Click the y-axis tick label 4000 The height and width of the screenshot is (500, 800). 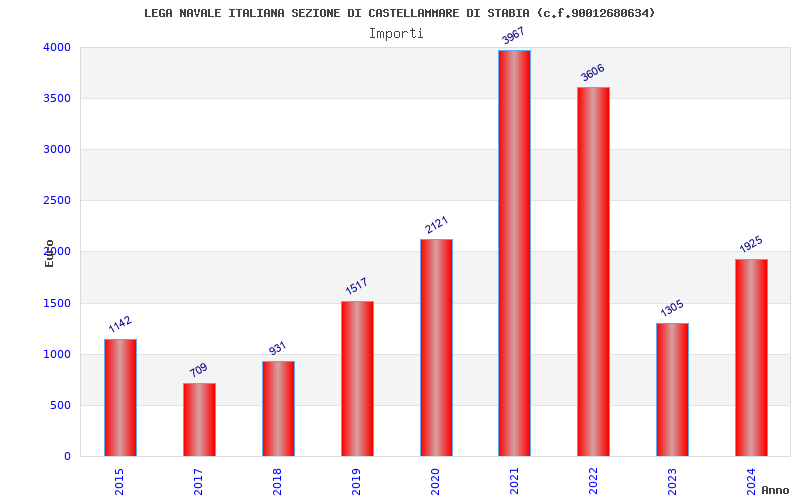[x=57, y=47]
